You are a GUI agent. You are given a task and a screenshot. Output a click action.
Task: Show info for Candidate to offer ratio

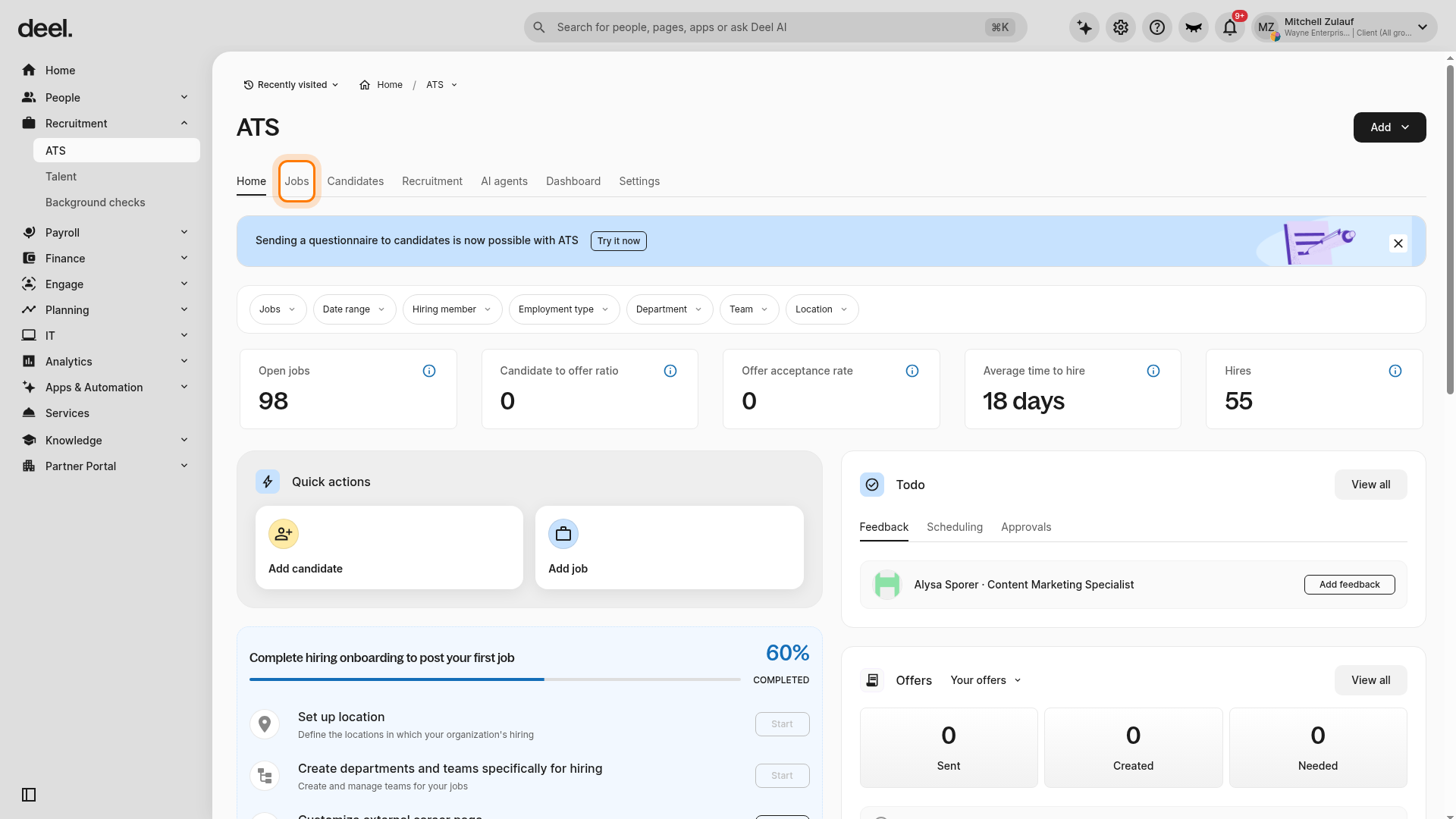[x=670, y=371]
